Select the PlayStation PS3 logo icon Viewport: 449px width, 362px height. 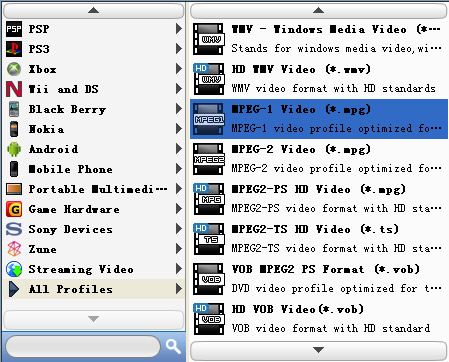click(14, 49)
